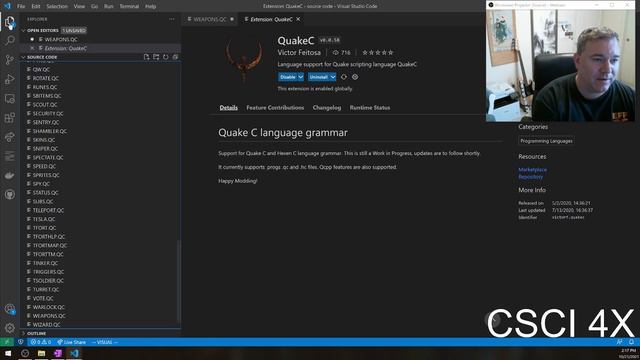Open TRIGGERS.QC in the file tree
This screenshot has width=640, height=360.
click(x=48, y=272)
